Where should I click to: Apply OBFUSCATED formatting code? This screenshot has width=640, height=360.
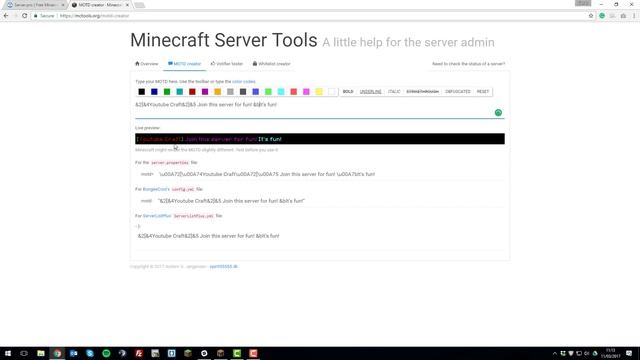458,92
